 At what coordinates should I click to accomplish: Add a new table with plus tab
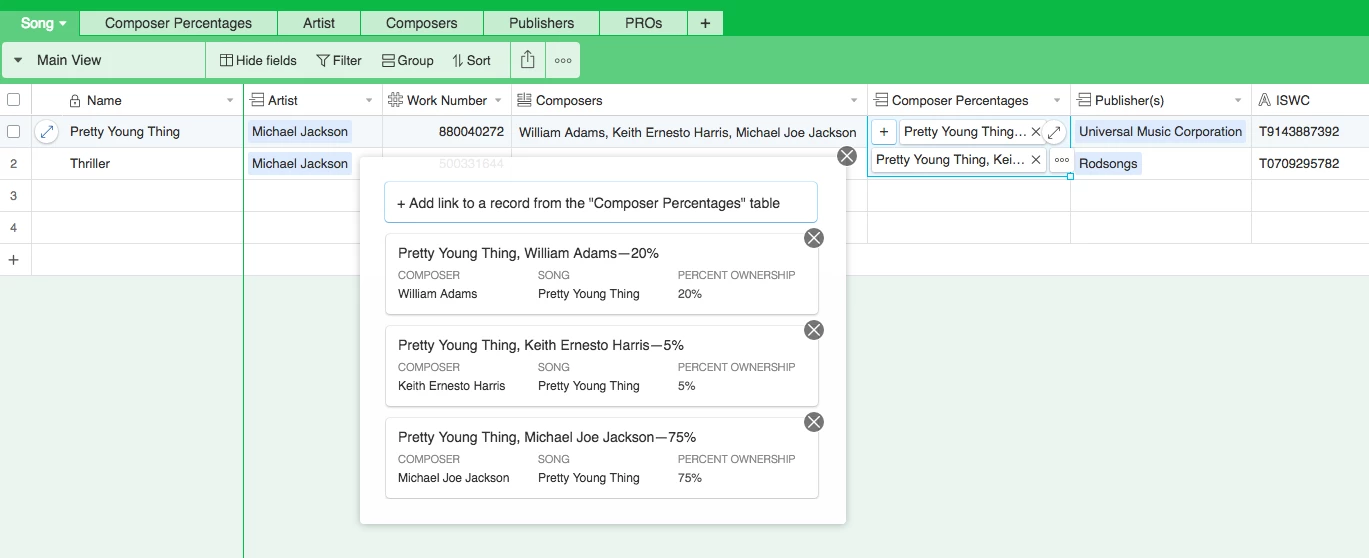pos(705,23)
